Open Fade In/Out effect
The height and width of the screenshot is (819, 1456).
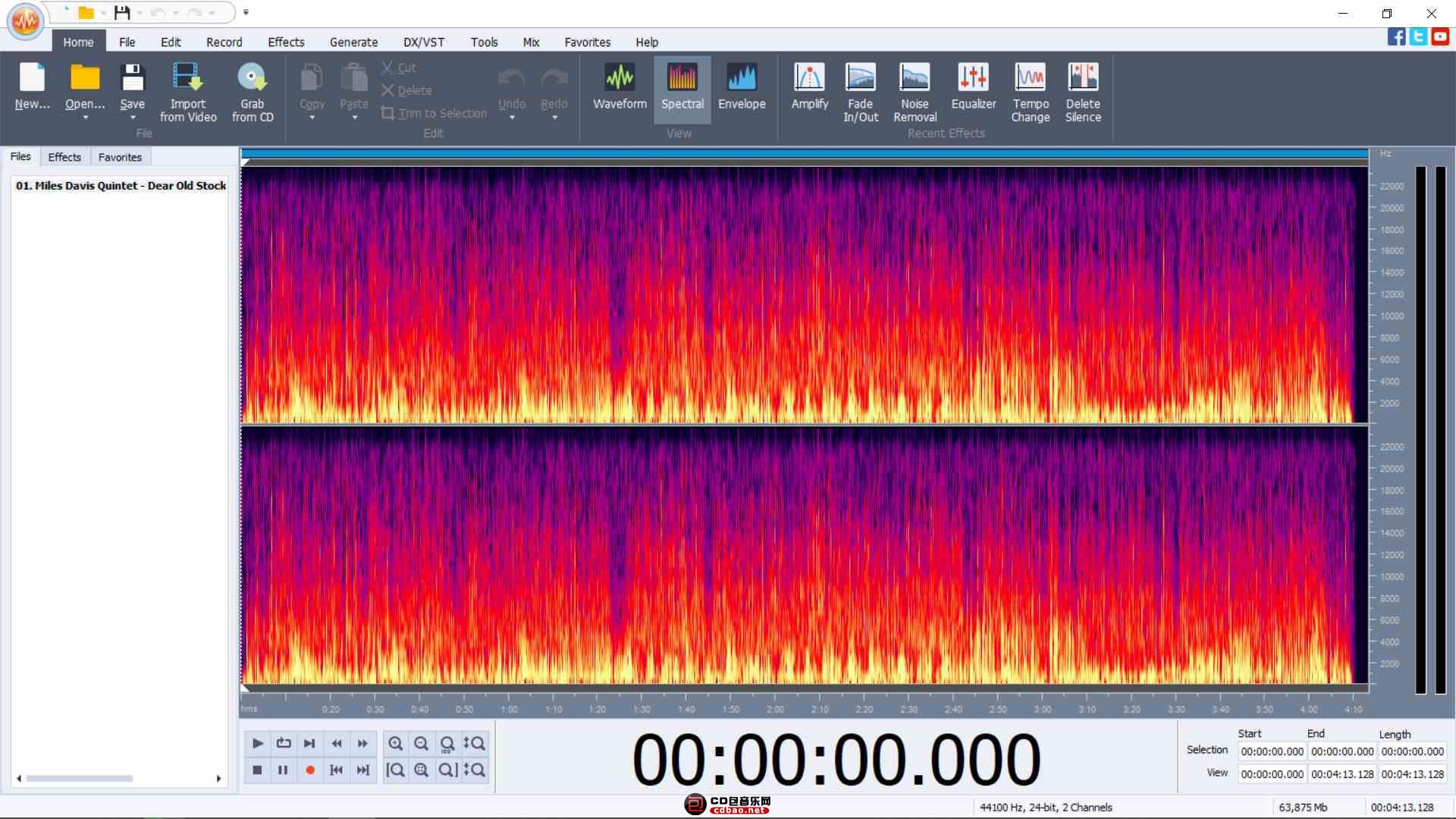[x=861, y=91]
